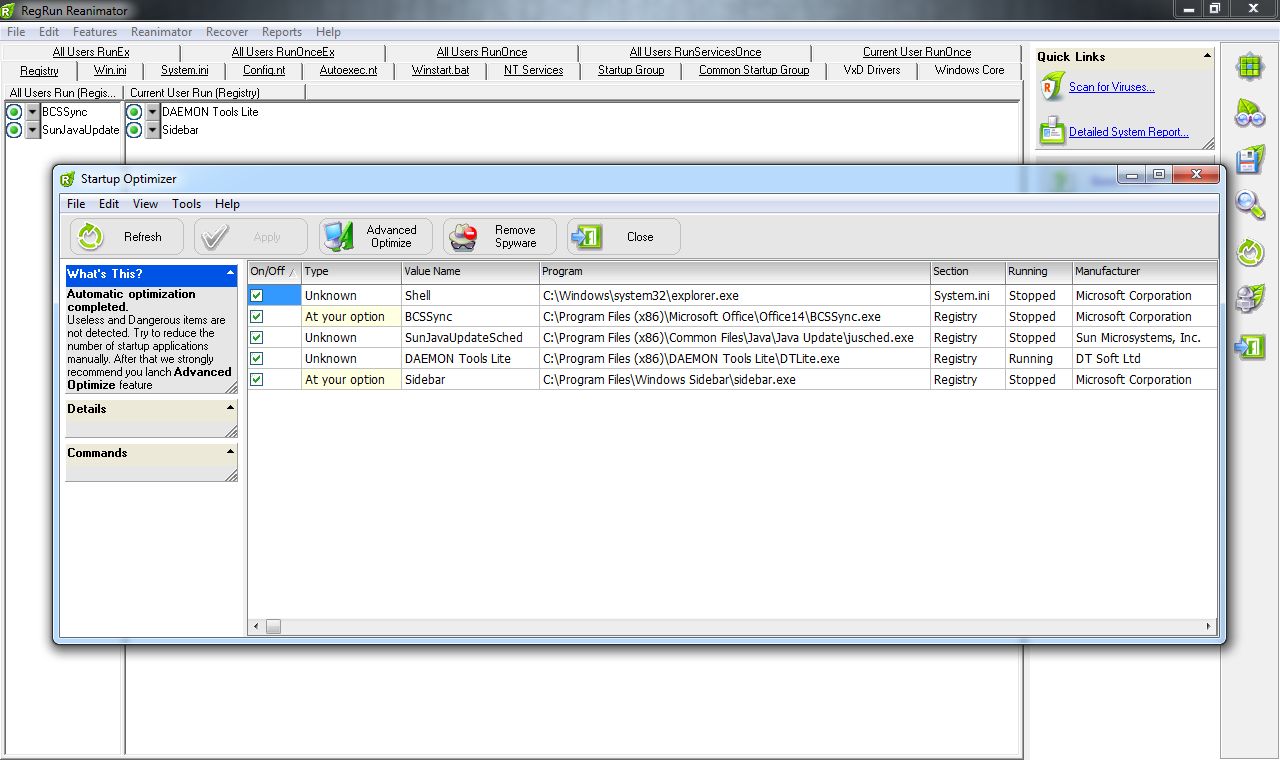Click the Refresh button
The height and width of the screenshot is (760, 1280).
tap(126, 237)
